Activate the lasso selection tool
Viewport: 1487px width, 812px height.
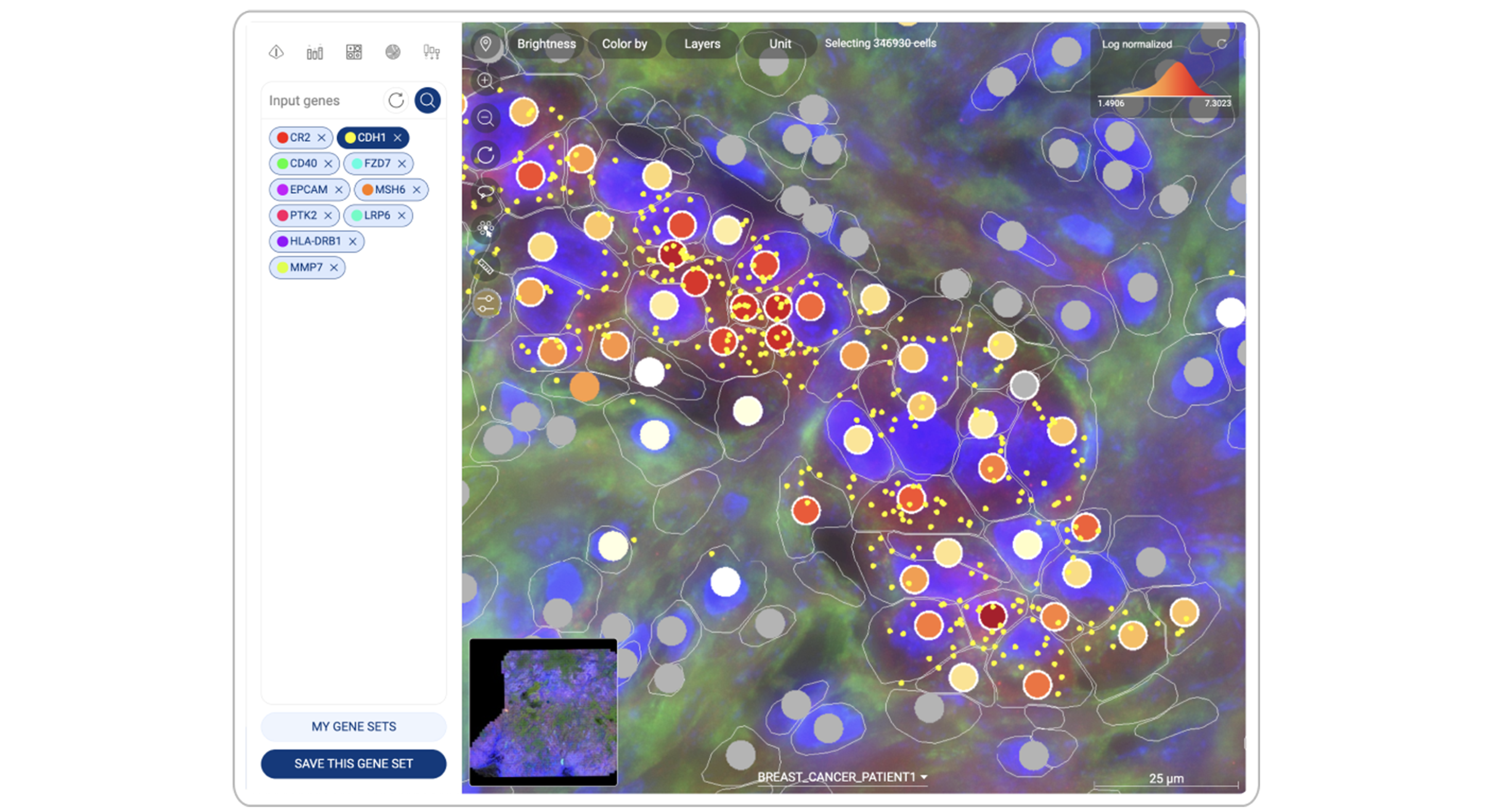click(485, 192)
